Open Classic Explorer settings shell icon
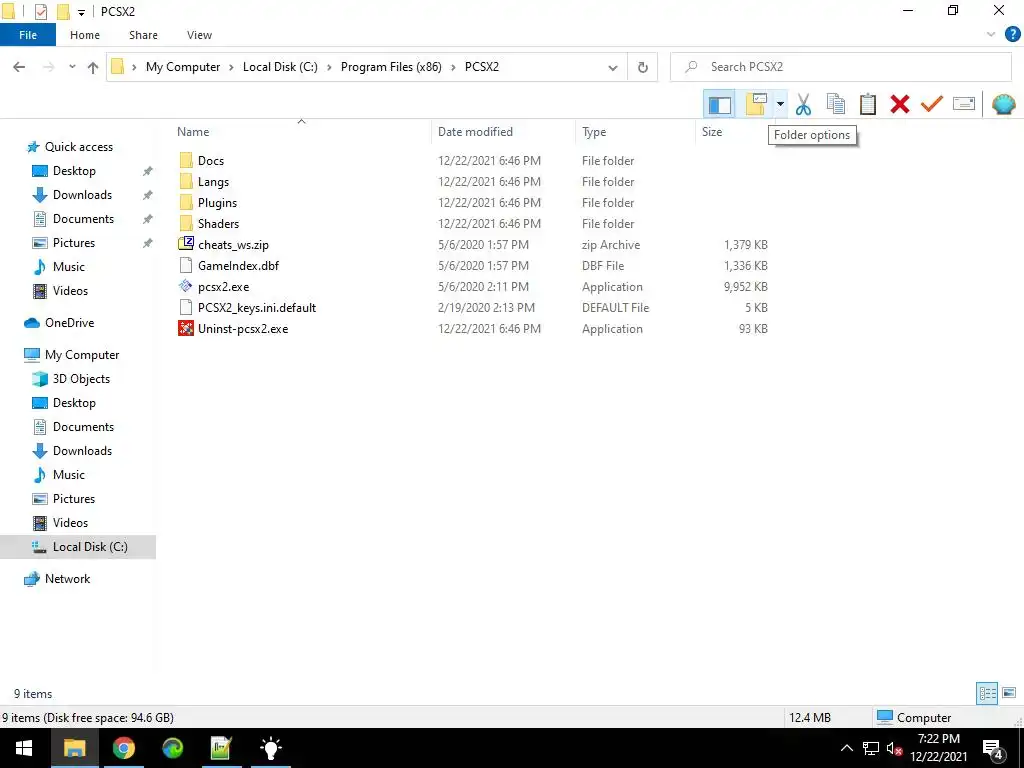 [x=1003, y=104]
